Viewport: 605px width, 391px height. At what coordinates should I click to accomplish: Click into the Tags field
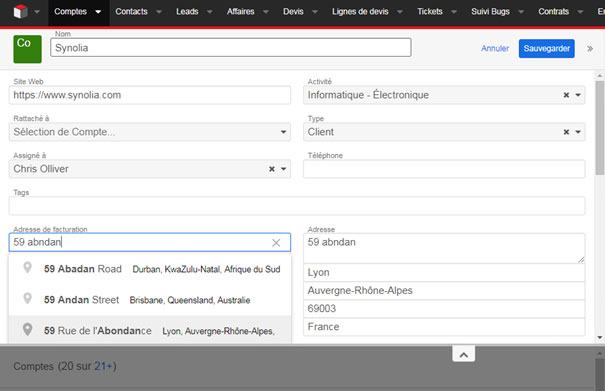tap(297, 206)
